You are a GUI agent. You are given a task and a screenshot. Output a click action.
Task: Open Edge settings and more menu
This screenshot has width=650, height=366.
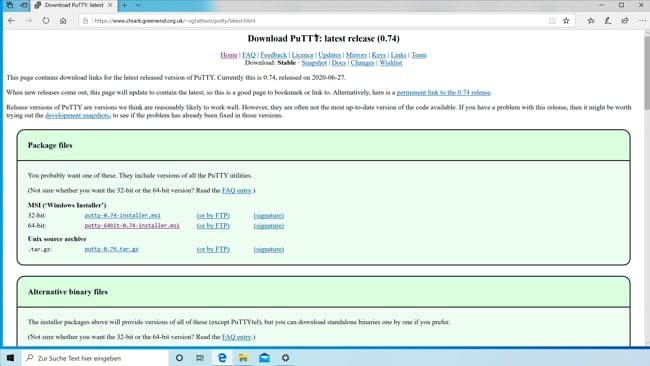642,21
